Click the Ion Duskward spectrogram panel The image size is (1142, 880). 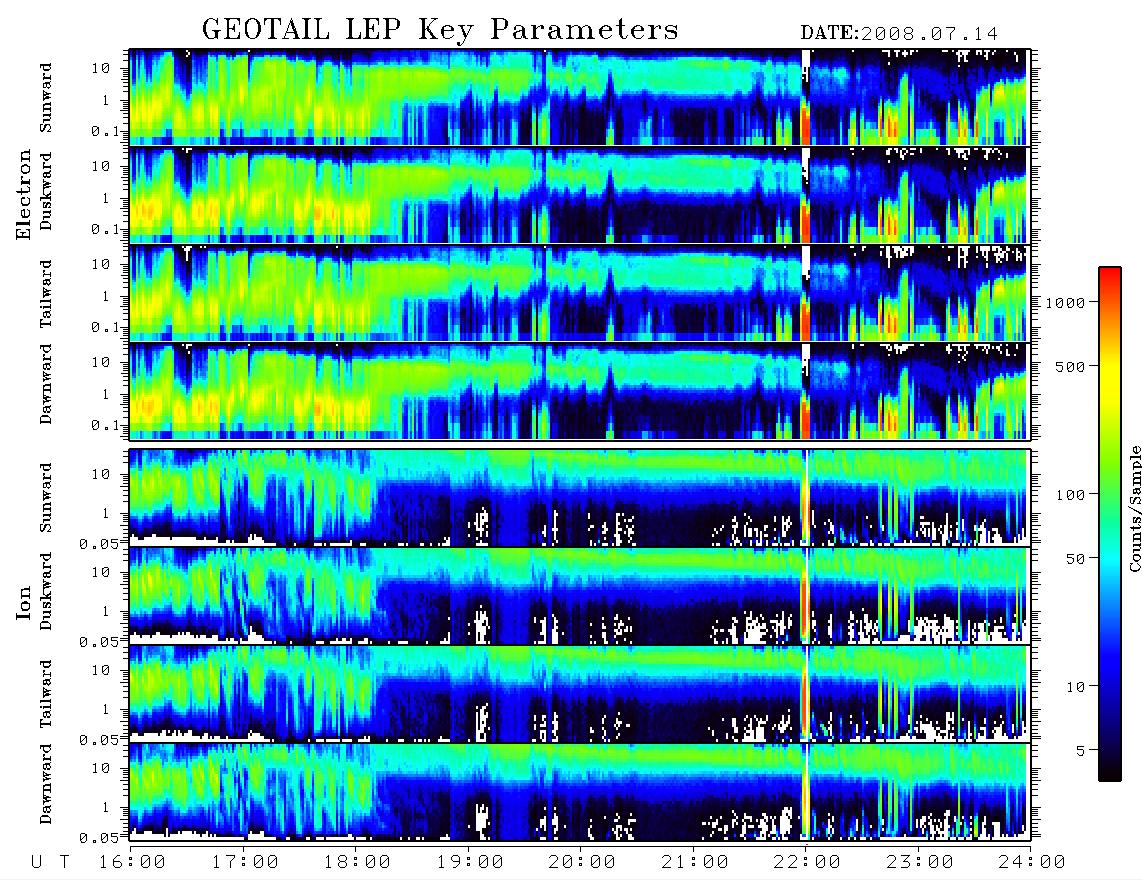pos(580,596)
